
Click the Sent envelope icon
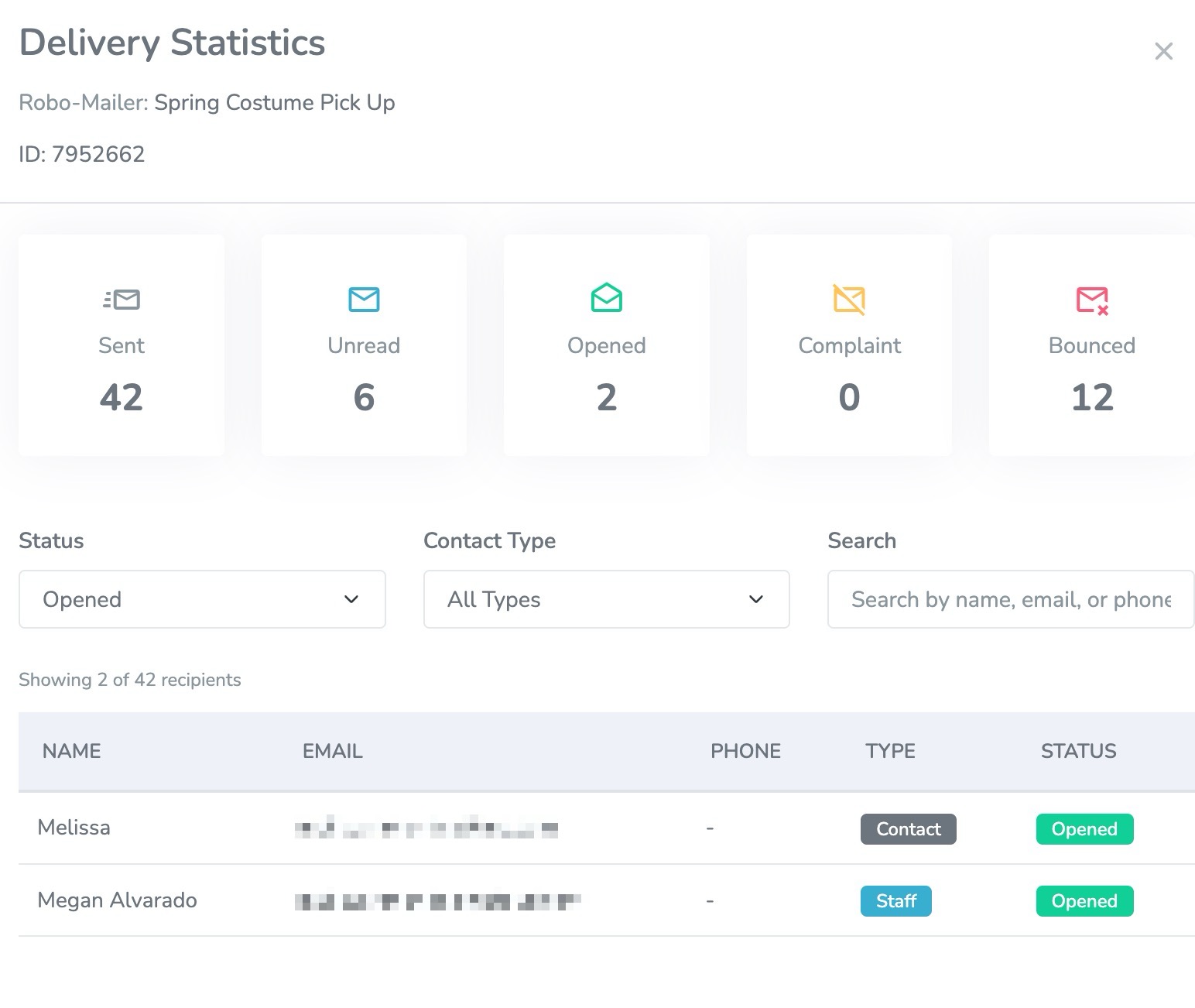point(122,299)
